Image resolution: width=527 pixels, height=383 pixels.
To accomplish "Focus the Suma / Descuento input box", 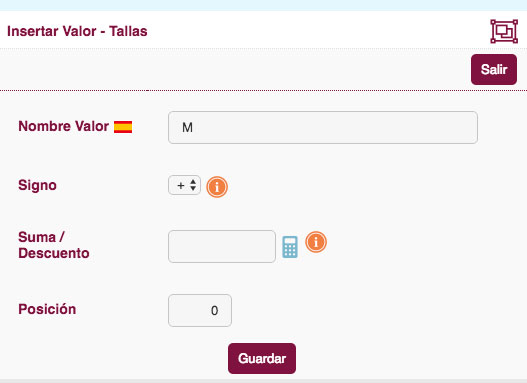I will [222, 246].
